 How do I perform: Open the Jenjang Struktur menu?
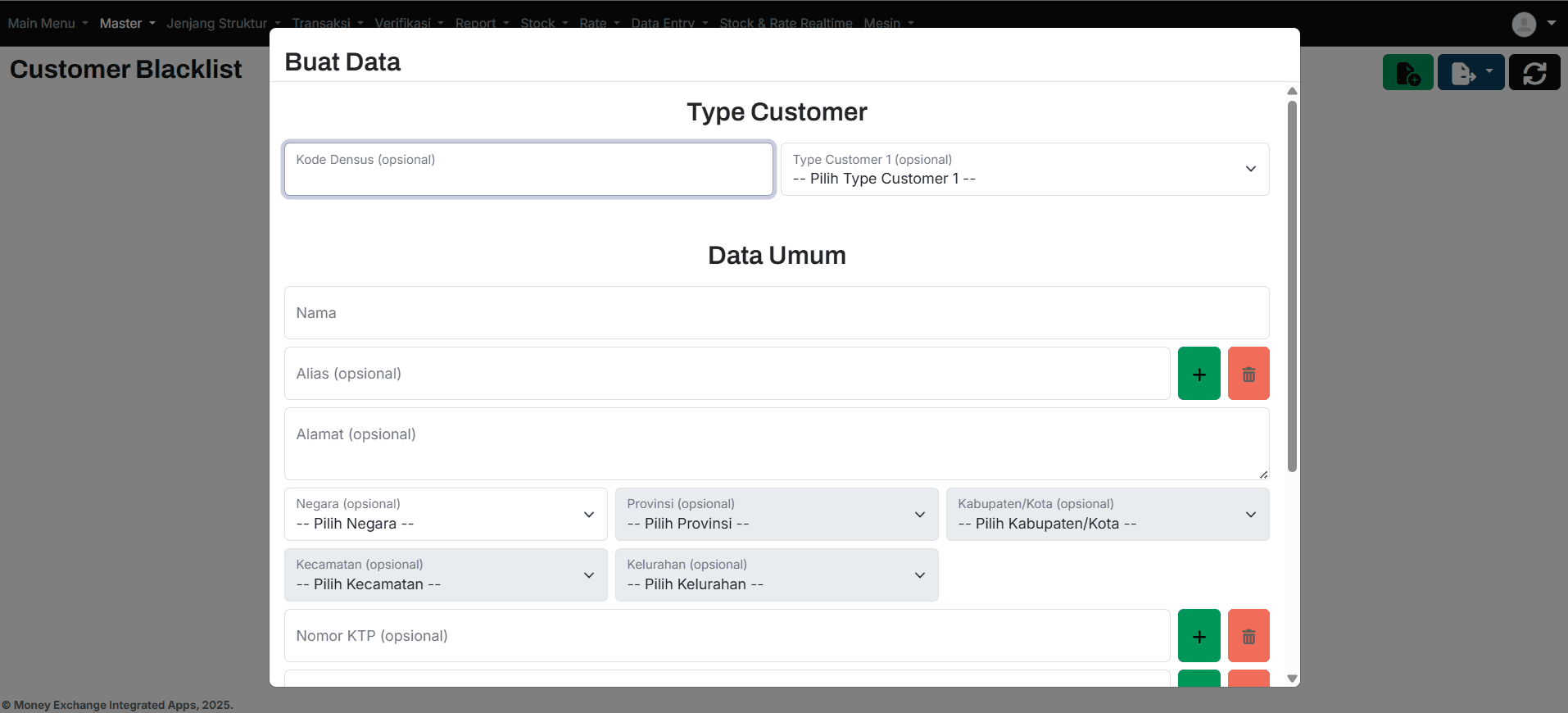[x=224, y=23]
